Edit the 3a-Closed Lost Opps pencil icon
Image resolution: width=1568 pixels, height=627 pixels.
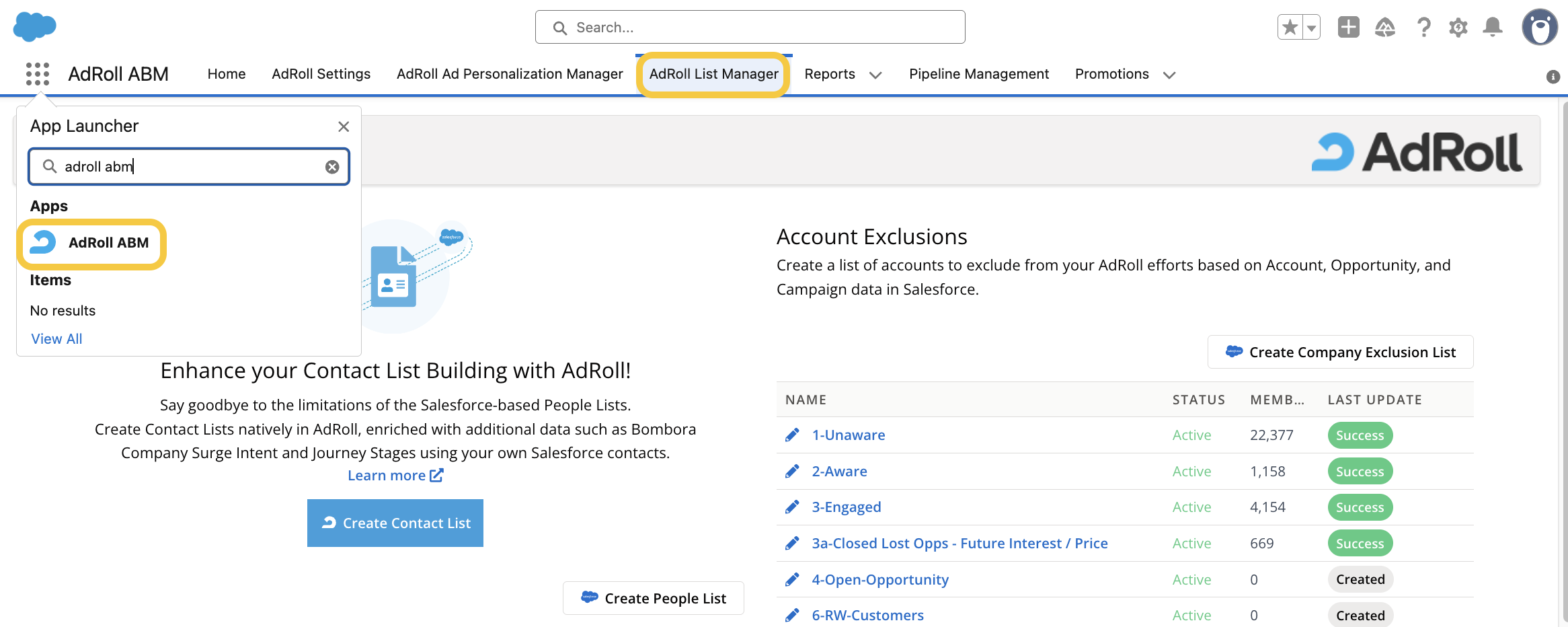[792, 544]
